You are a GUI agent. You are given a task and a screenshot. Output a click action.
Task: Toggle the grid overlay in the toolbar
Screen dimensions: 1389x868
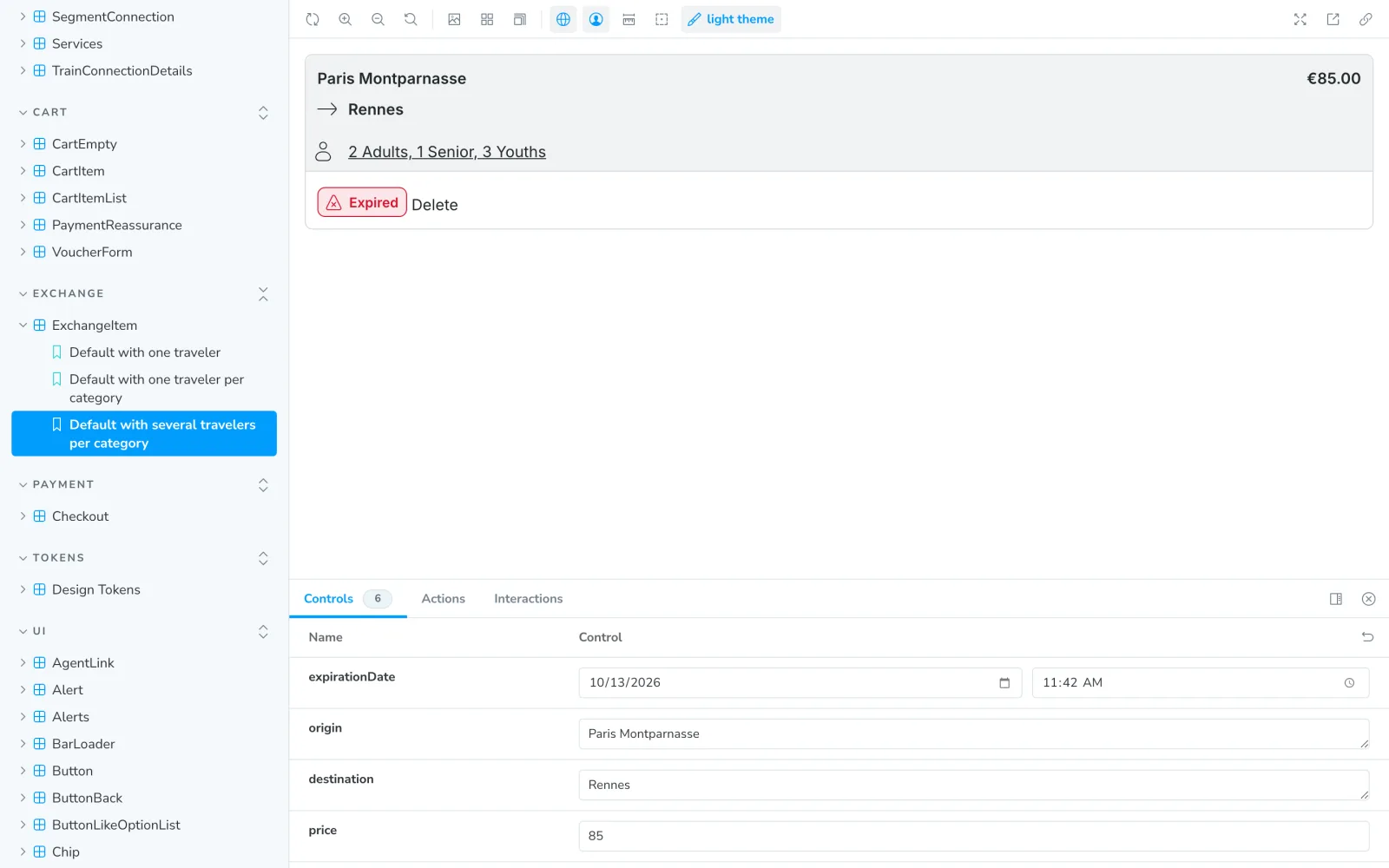coord(487,19)
